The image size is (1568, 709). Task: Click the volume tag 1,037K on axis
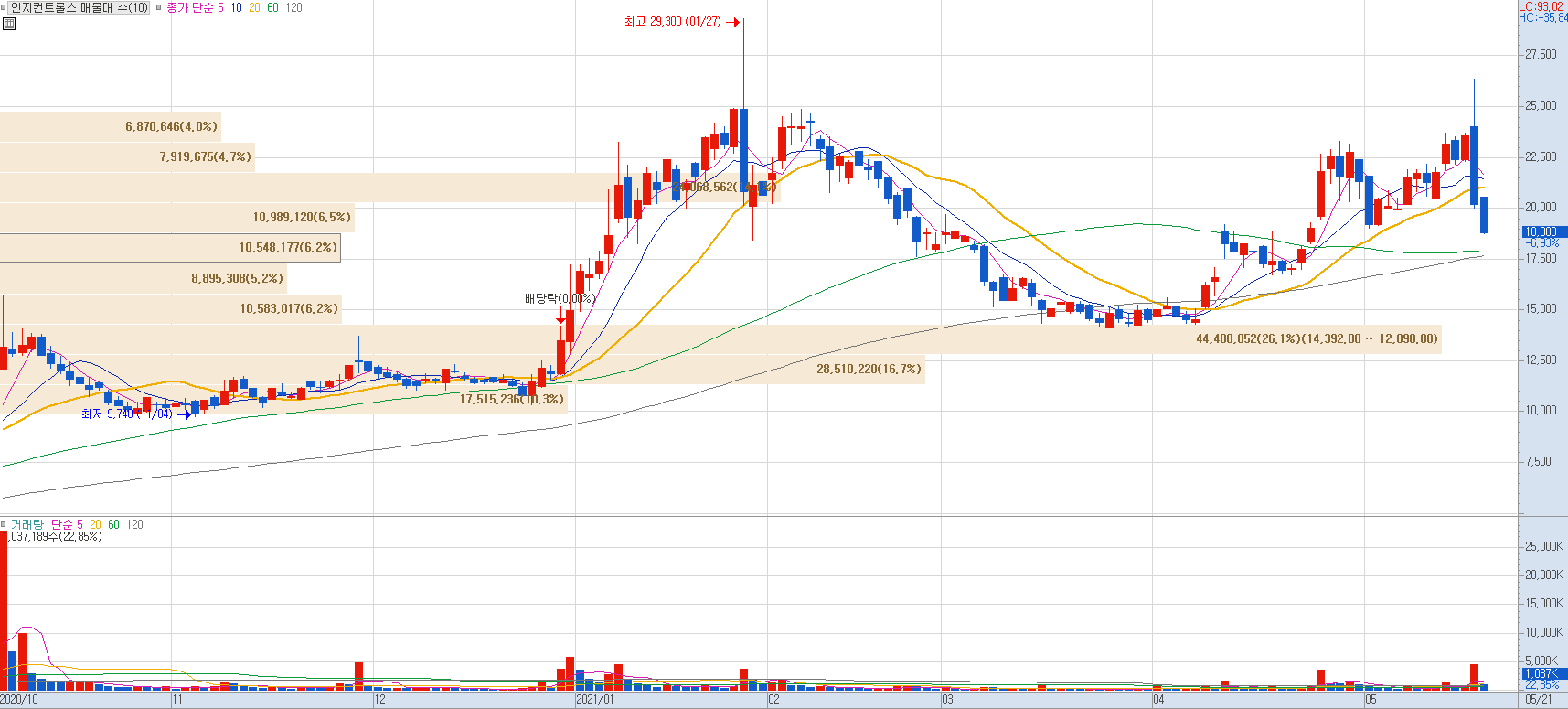click(x=1543, y=674)
